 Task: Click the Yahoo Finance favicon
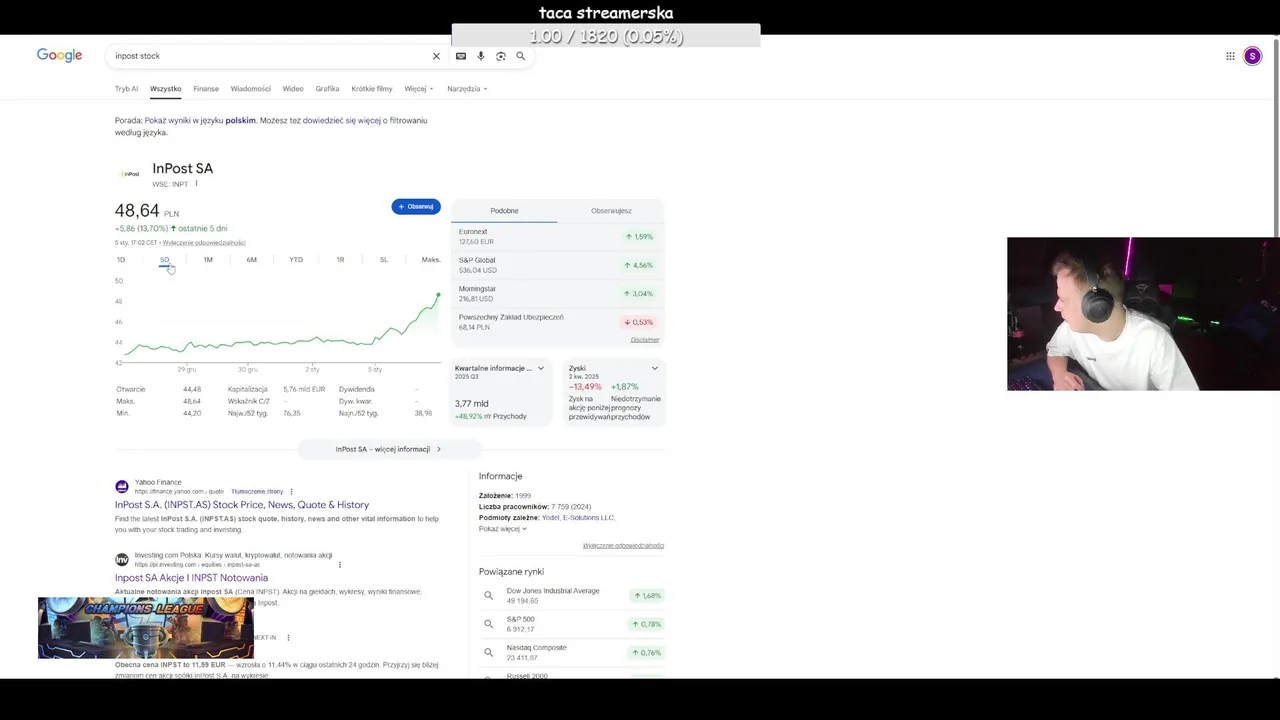122,487
